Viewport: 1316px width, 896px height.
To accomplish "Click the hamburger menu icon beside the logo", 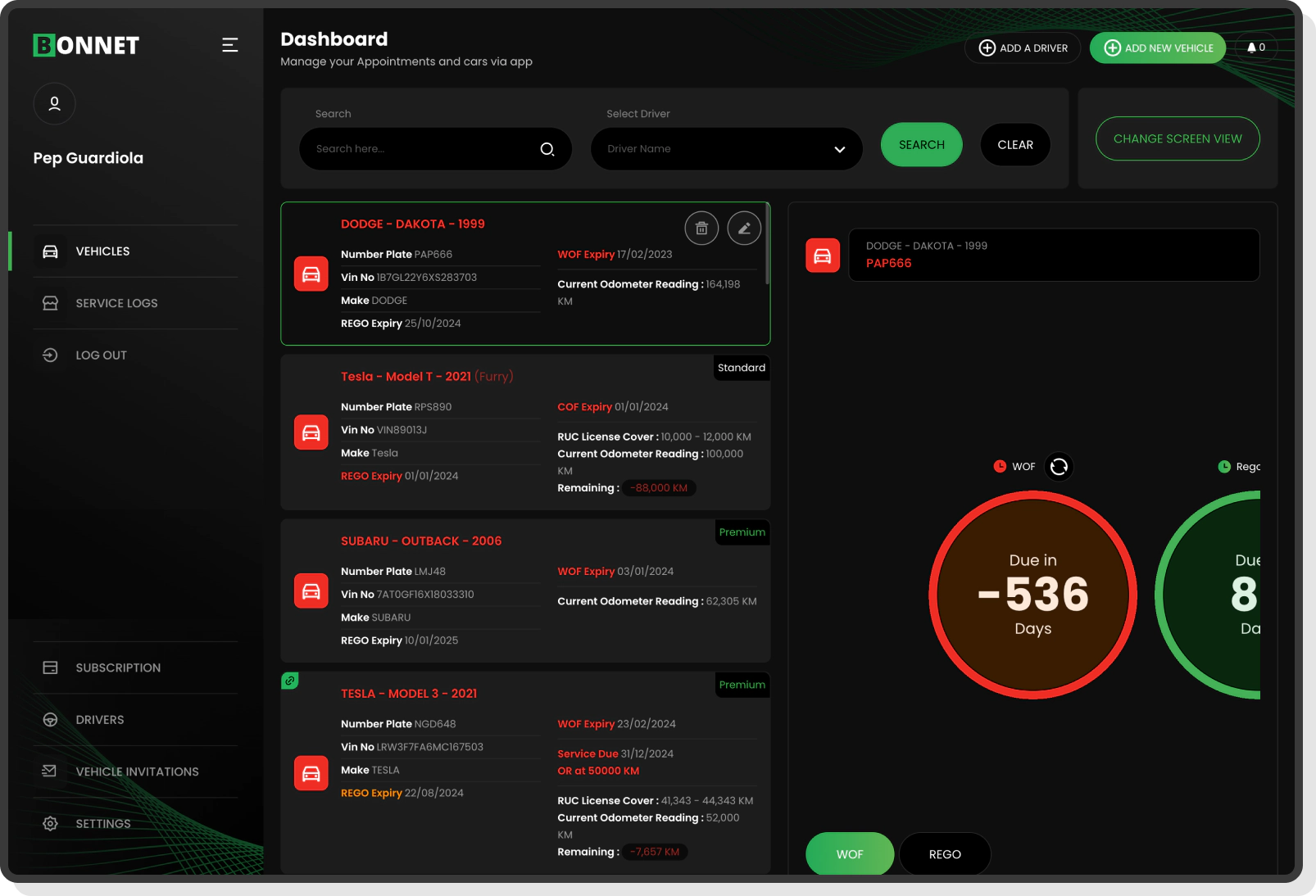I will coord(229,45).
